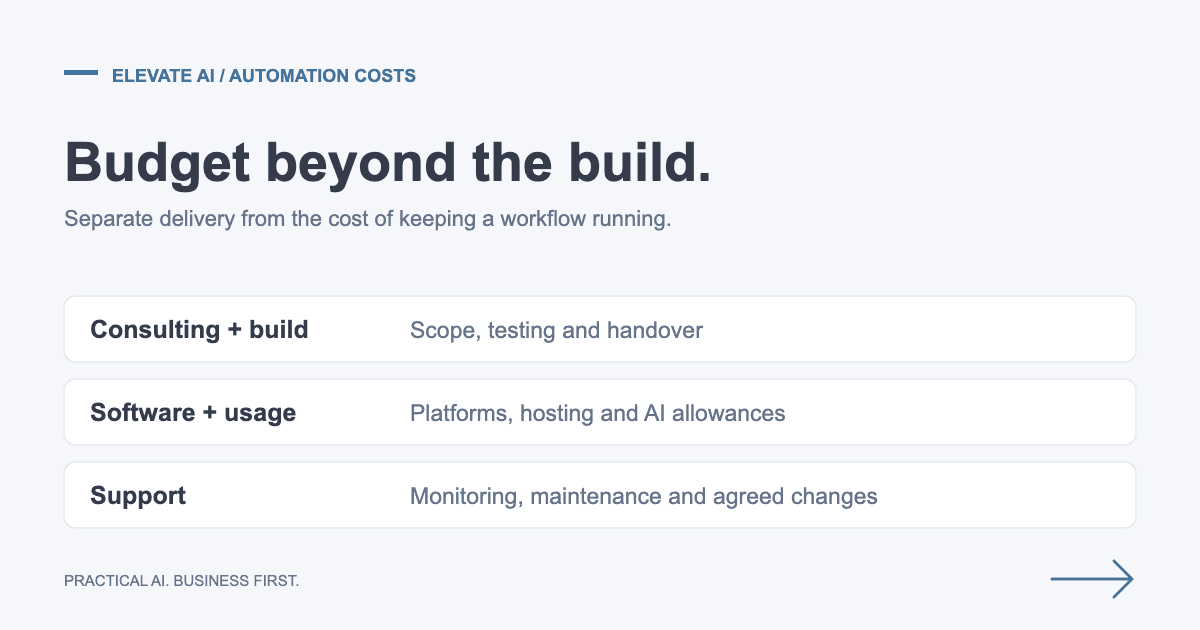Click the "ELEVATE AI / AUTOMATION COSTS" header
The height and width of the screenshot is (630, 1200).
(264, 75)
